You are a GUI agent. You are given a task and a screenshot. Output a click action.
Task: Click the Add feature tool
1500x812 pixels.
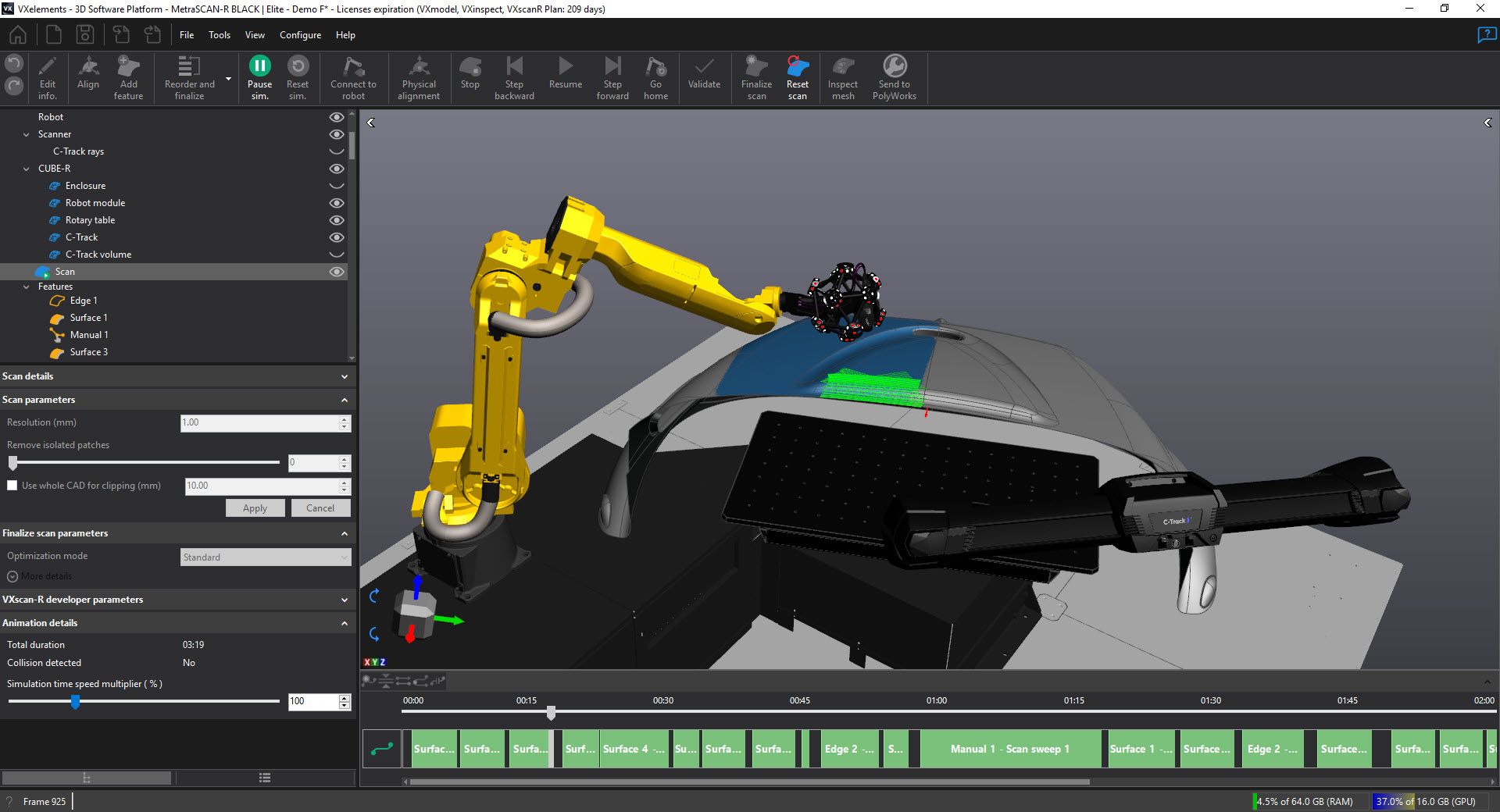coord(128,78)
